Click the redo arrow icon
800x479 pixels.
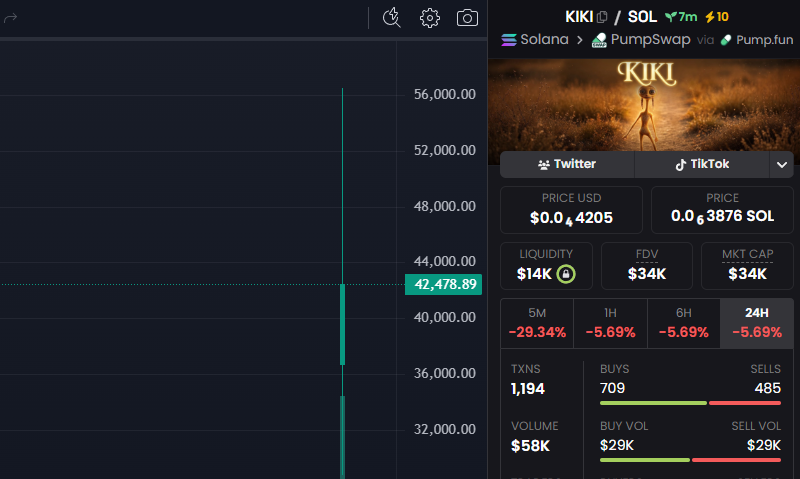(11, 18)
